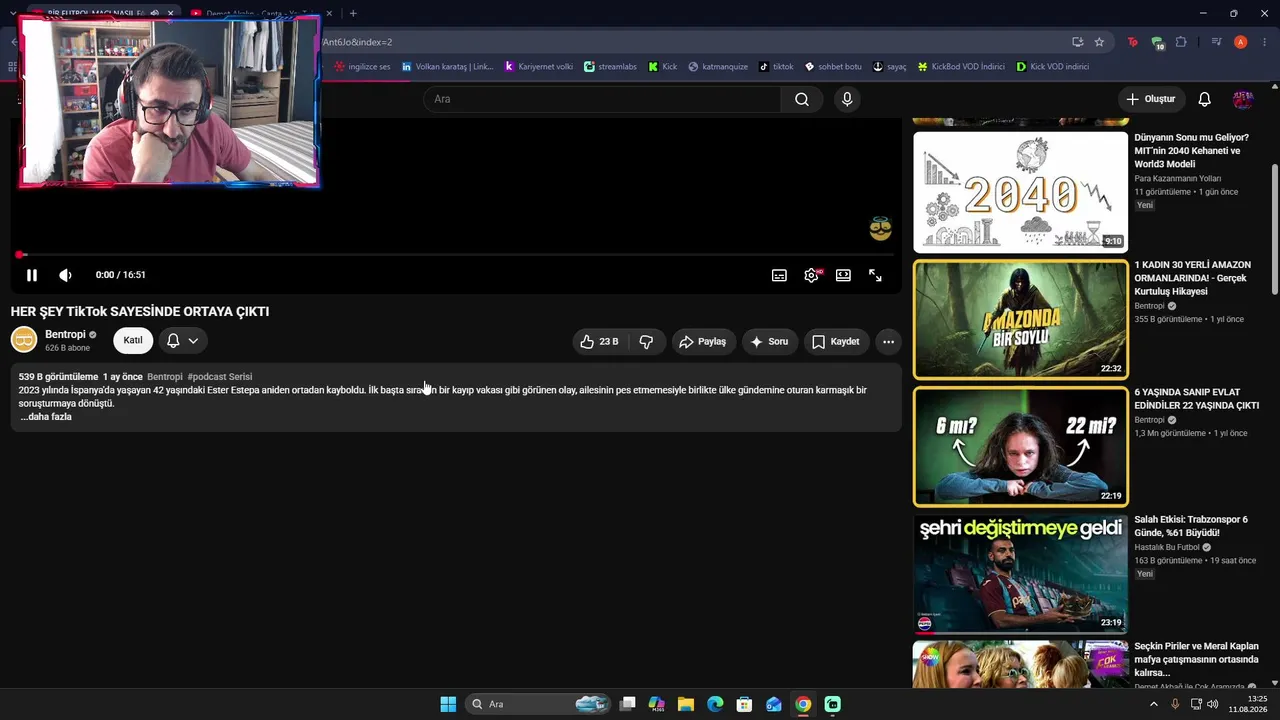Expand the notification bell dropdown
The width and height of the screenshot is (1280, 720).
point(182,340)
